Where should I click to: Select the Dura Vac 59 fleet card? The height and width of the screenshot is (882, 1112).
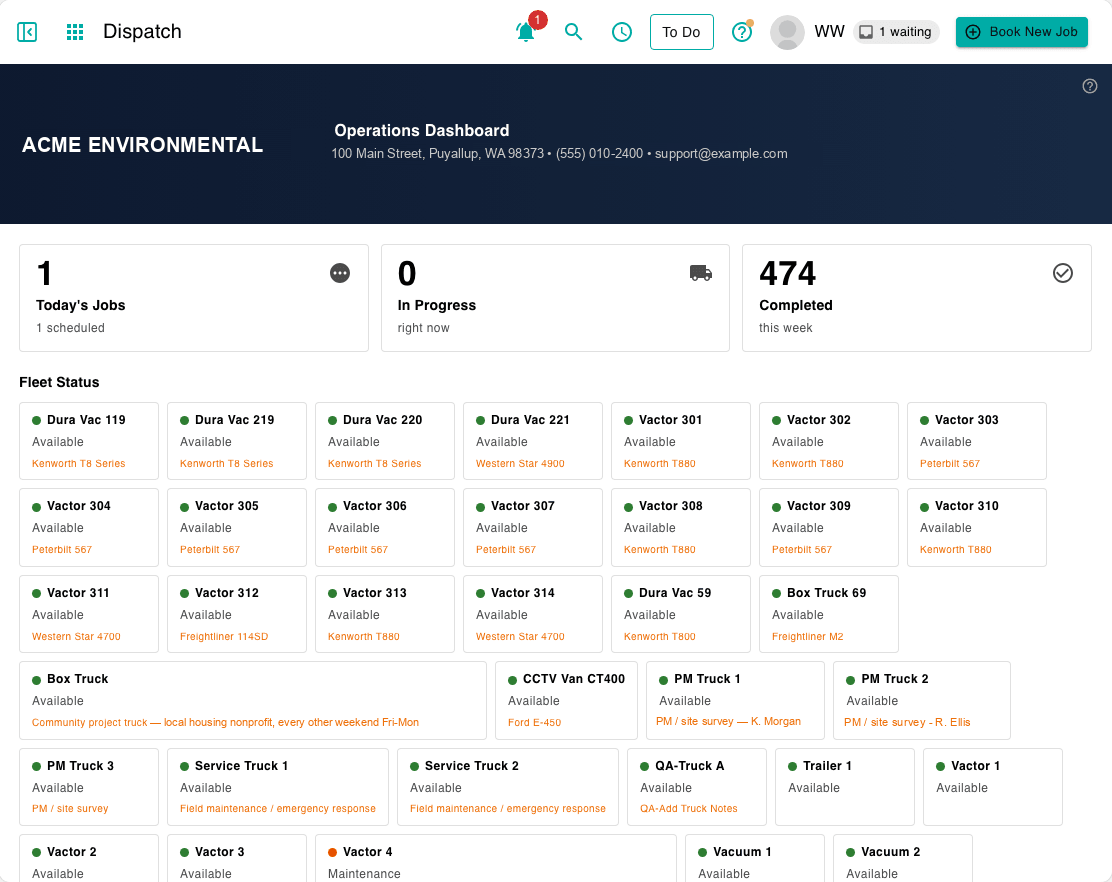coord(681,614)
